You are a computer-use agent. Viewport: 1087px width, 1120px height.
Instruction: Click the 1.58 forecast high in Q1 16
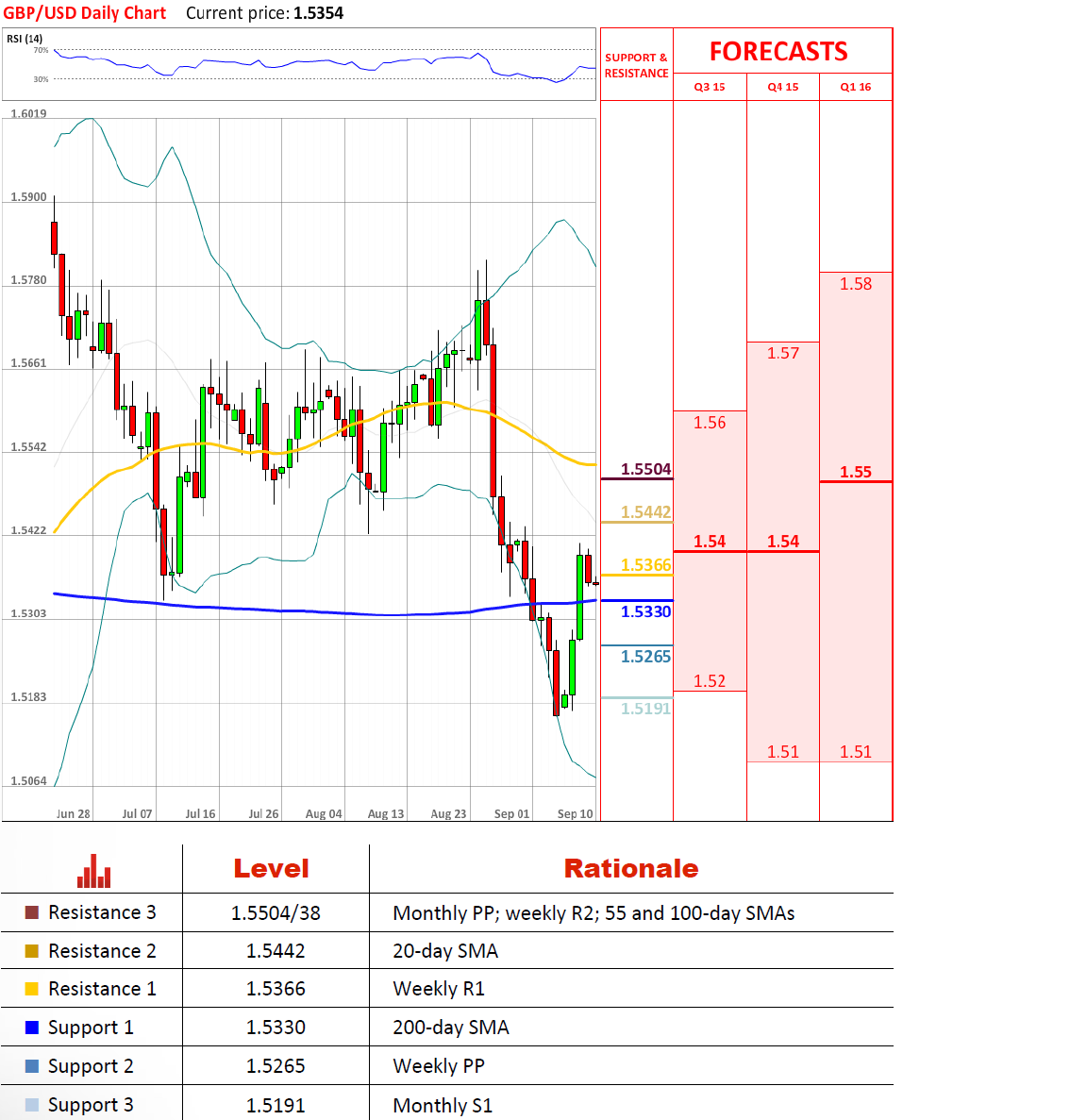coord(856,284)
